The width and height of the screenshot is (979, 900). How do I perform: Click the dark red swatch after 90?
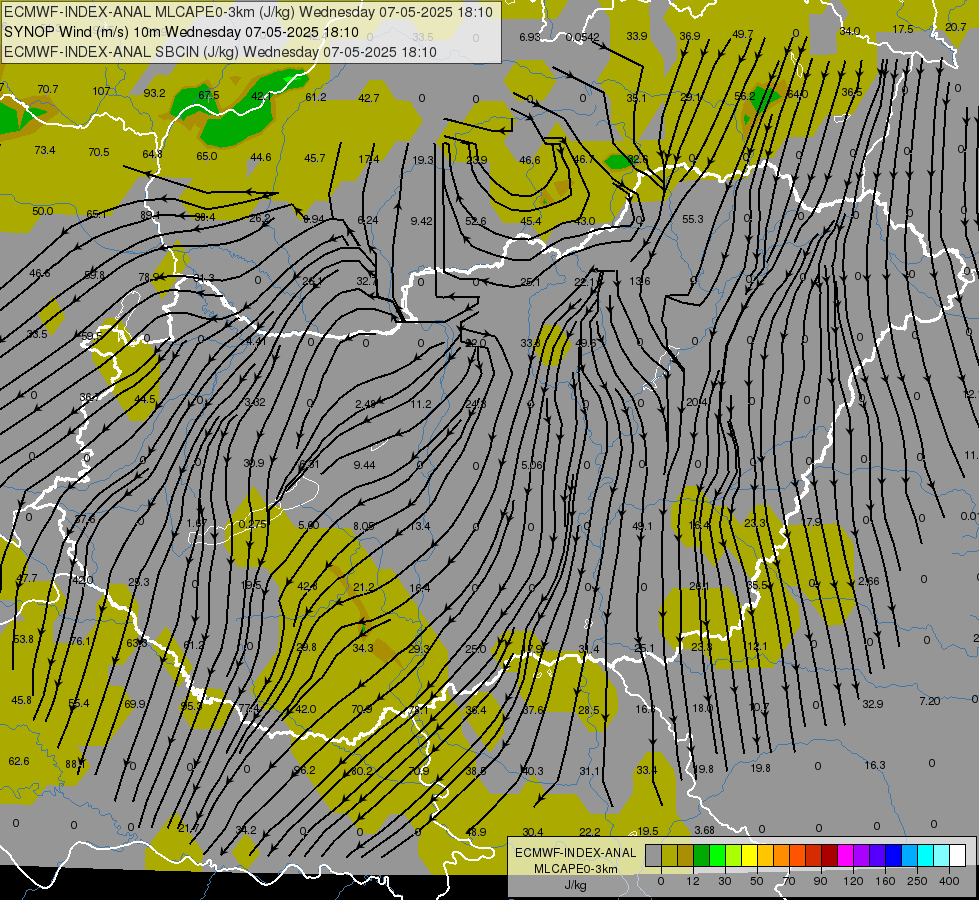coord(830,855)
